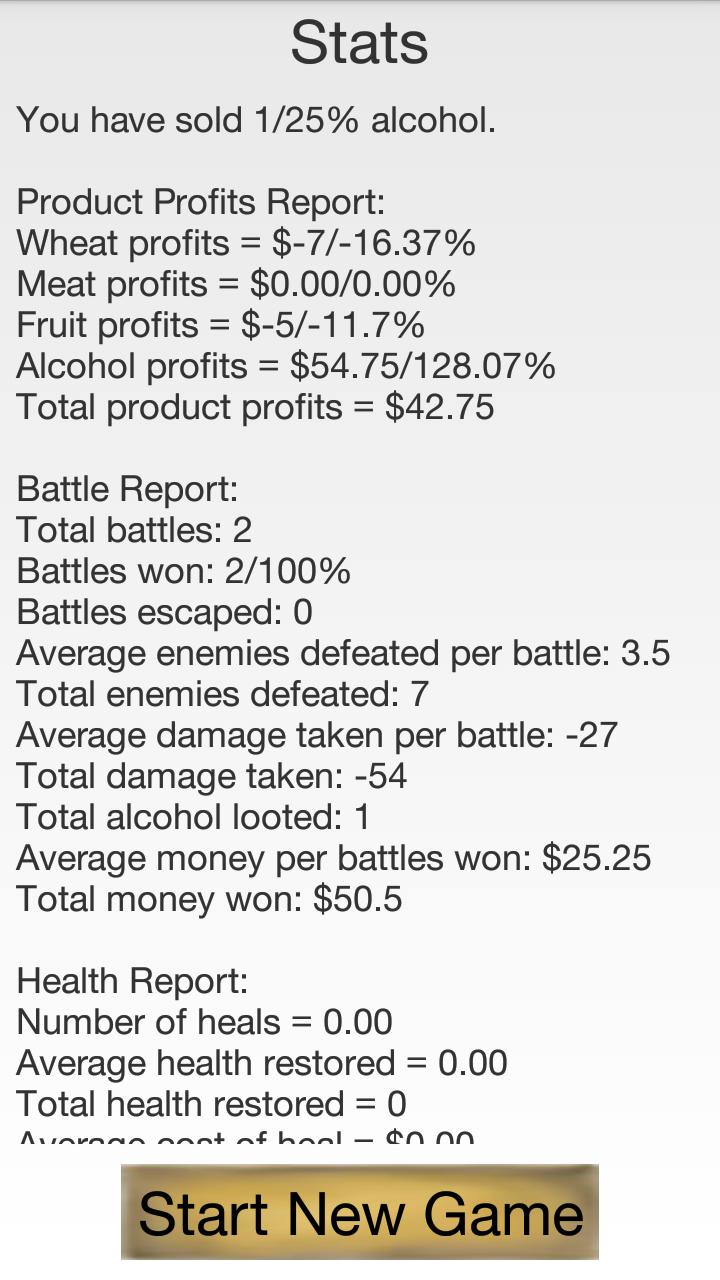Tap Average enemies defeated per battle
Viewport: 720px width, 1280px height.
click(x=343, y=653)
